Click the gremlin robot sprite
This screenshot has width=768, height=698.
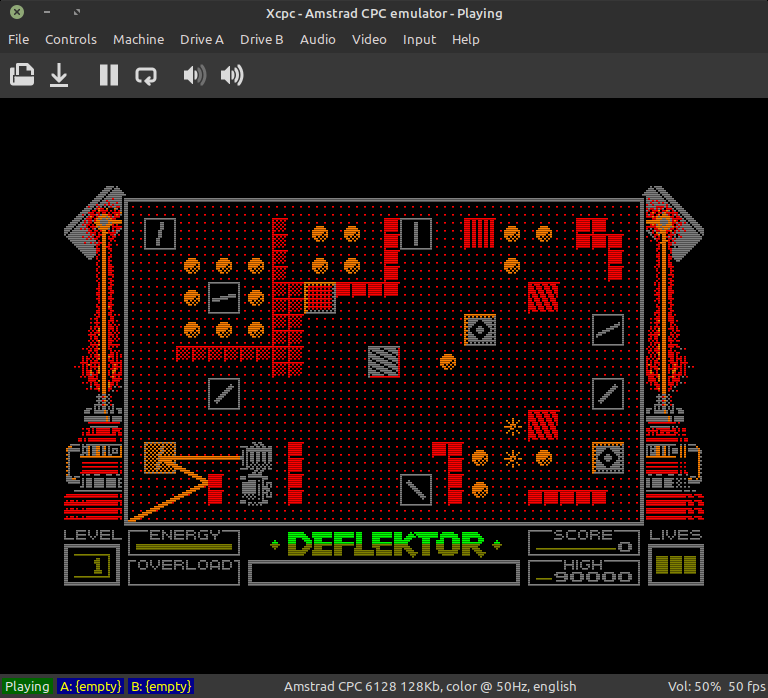[256, 473]
